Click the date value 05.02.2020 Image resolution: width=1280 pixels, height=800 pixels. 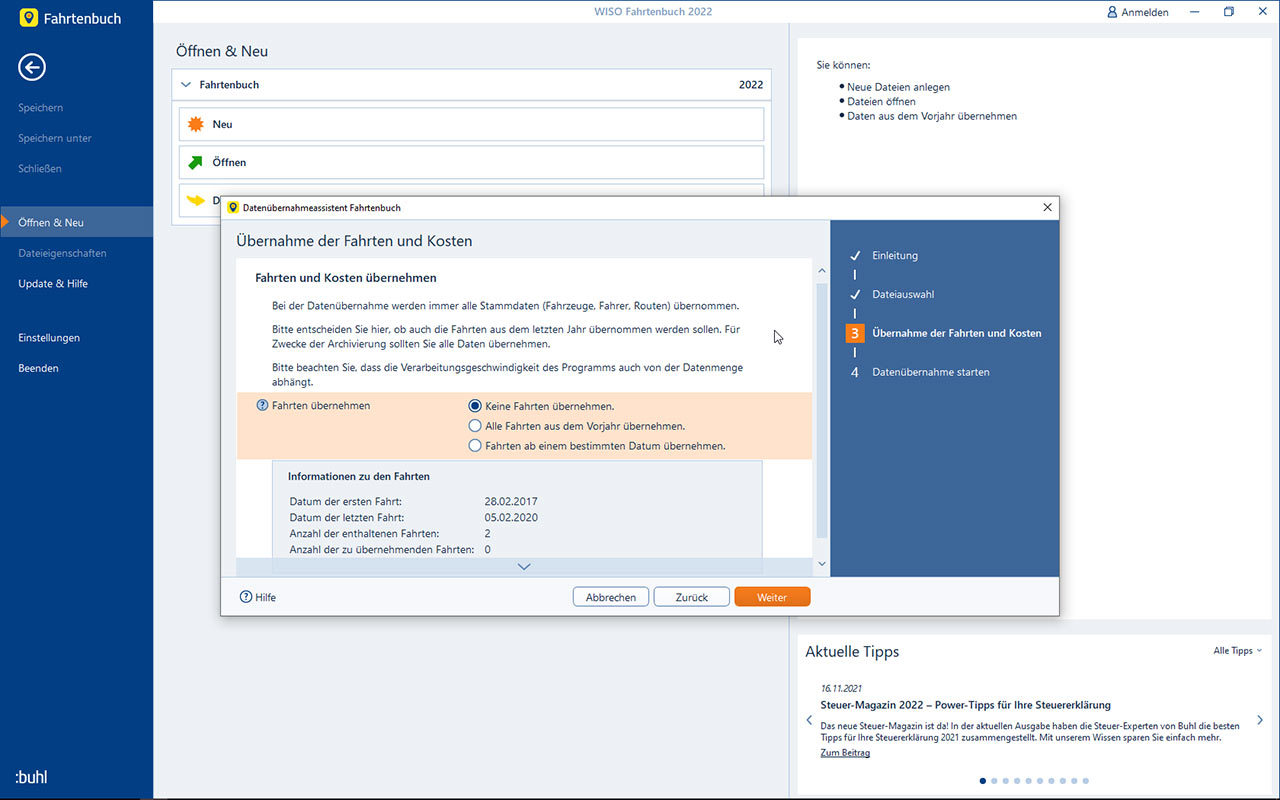point(511,518)
